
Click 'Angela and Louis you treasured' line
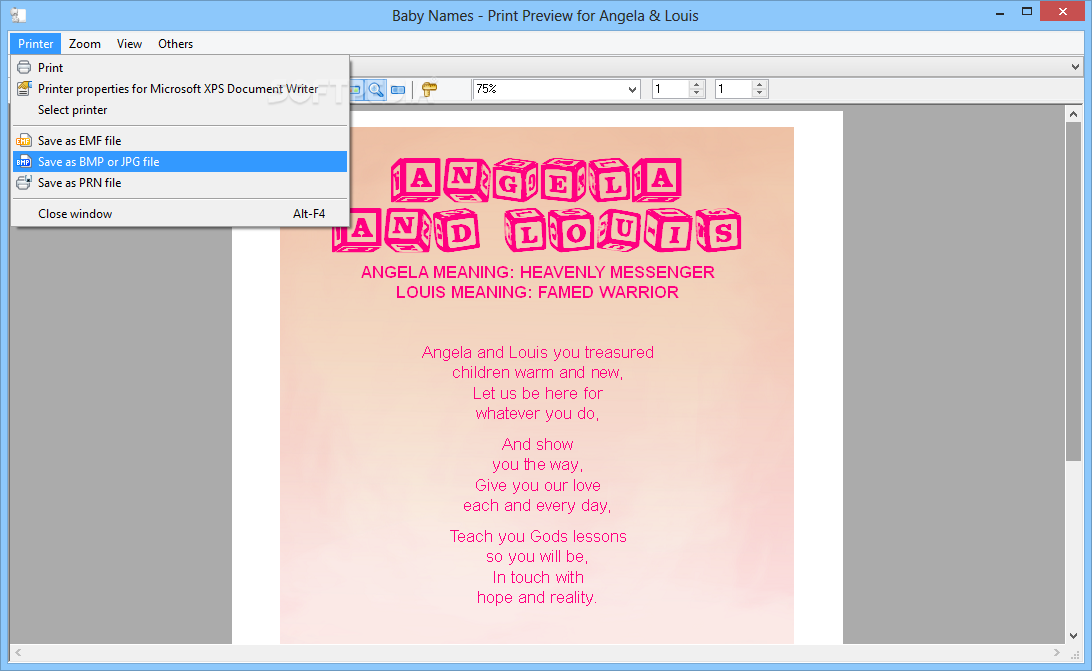[538, 353]
